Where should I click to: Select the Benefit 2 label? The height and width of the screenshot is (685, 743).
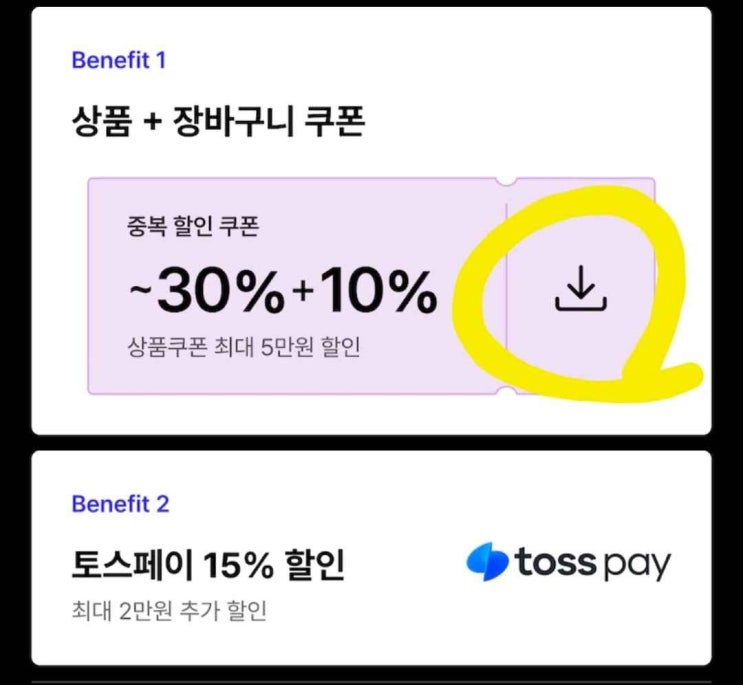click(x=120, y=504)
